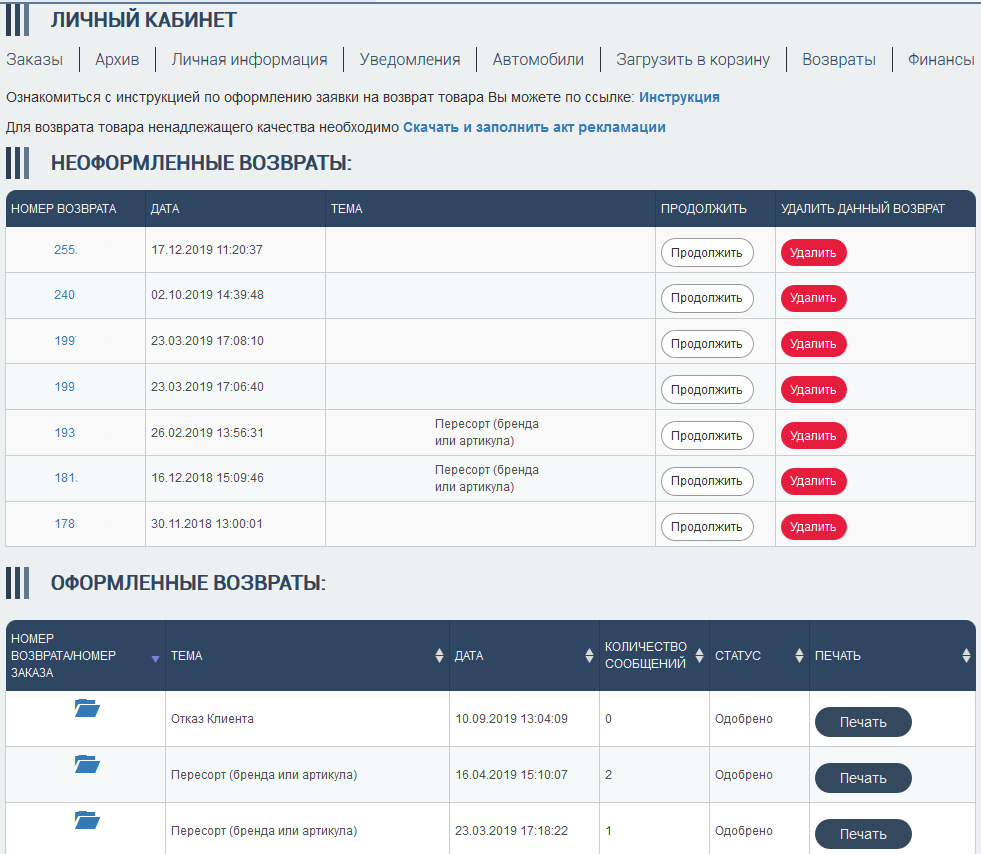Image resolution: width=981 pixels, height=854 pixels.
Task: Sort completed returns by Дата column arrows
Action: point(589,656)
